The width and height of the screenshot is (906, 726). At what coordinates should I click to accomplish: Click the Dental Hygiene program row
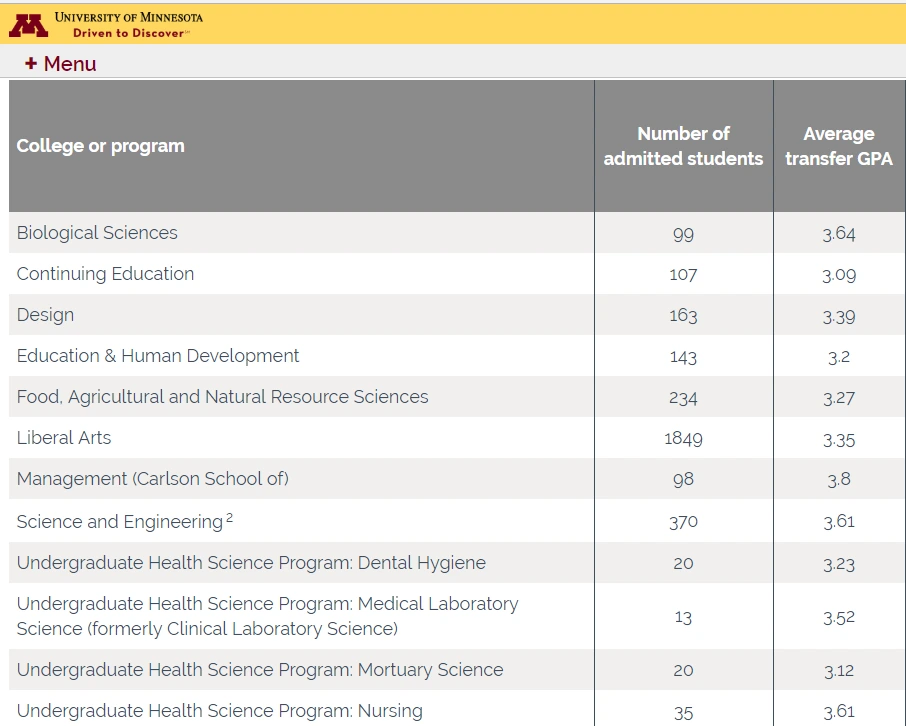[251, 563]
